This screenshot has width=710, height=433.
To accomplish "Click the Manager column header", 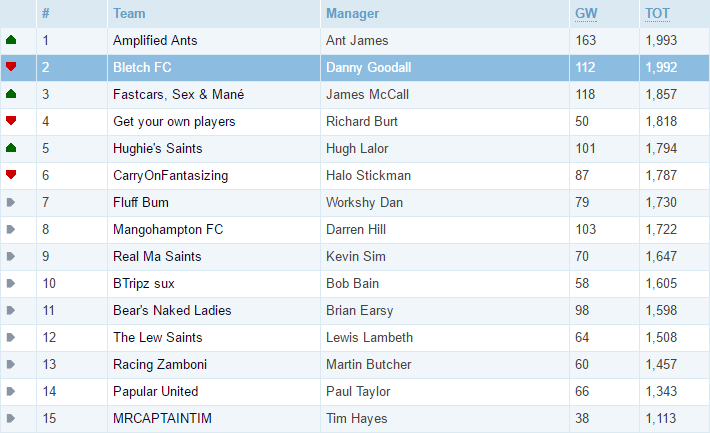I will coord(352,14).
